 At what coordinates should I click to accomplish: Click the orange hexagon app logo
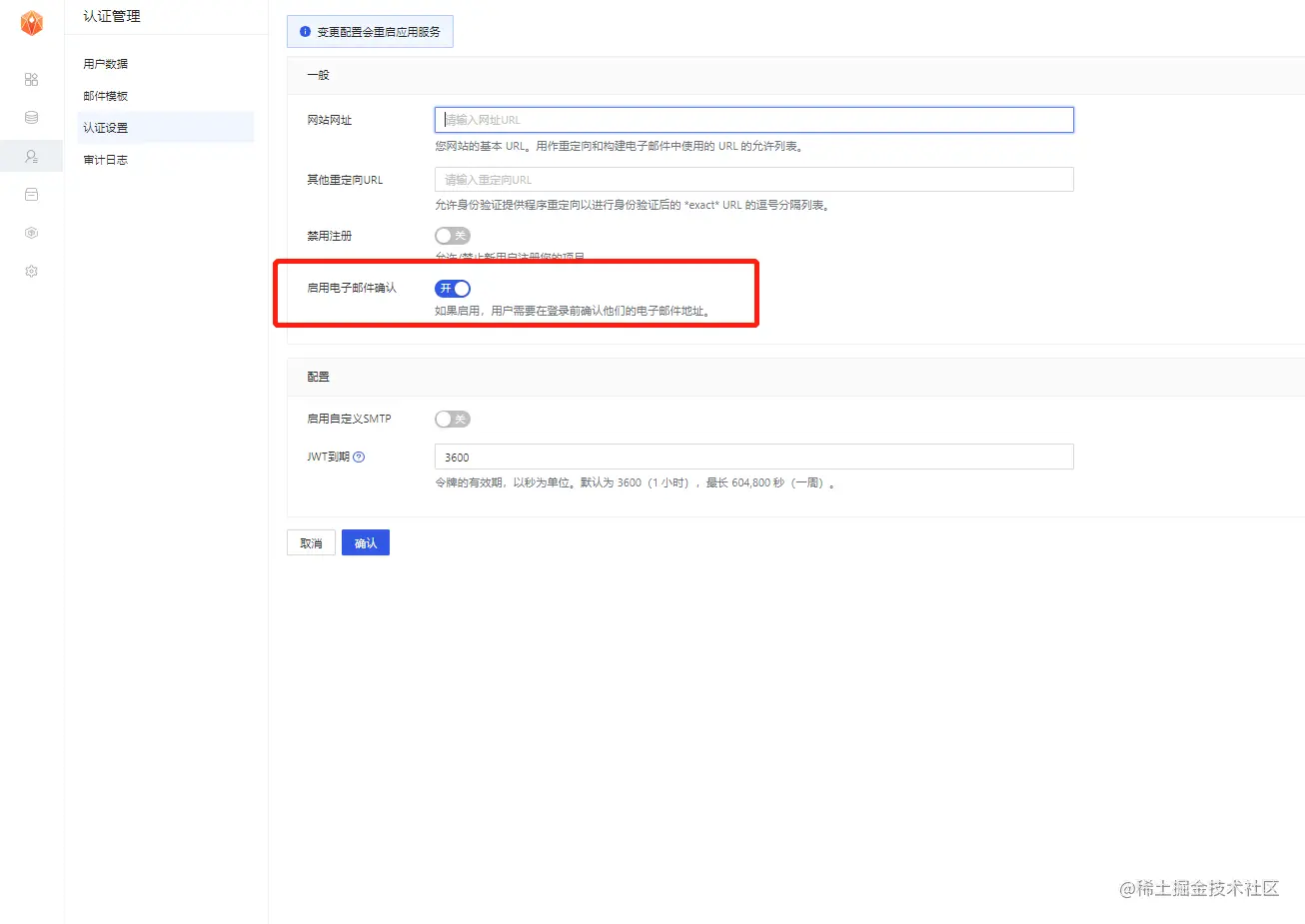[32, 23]
